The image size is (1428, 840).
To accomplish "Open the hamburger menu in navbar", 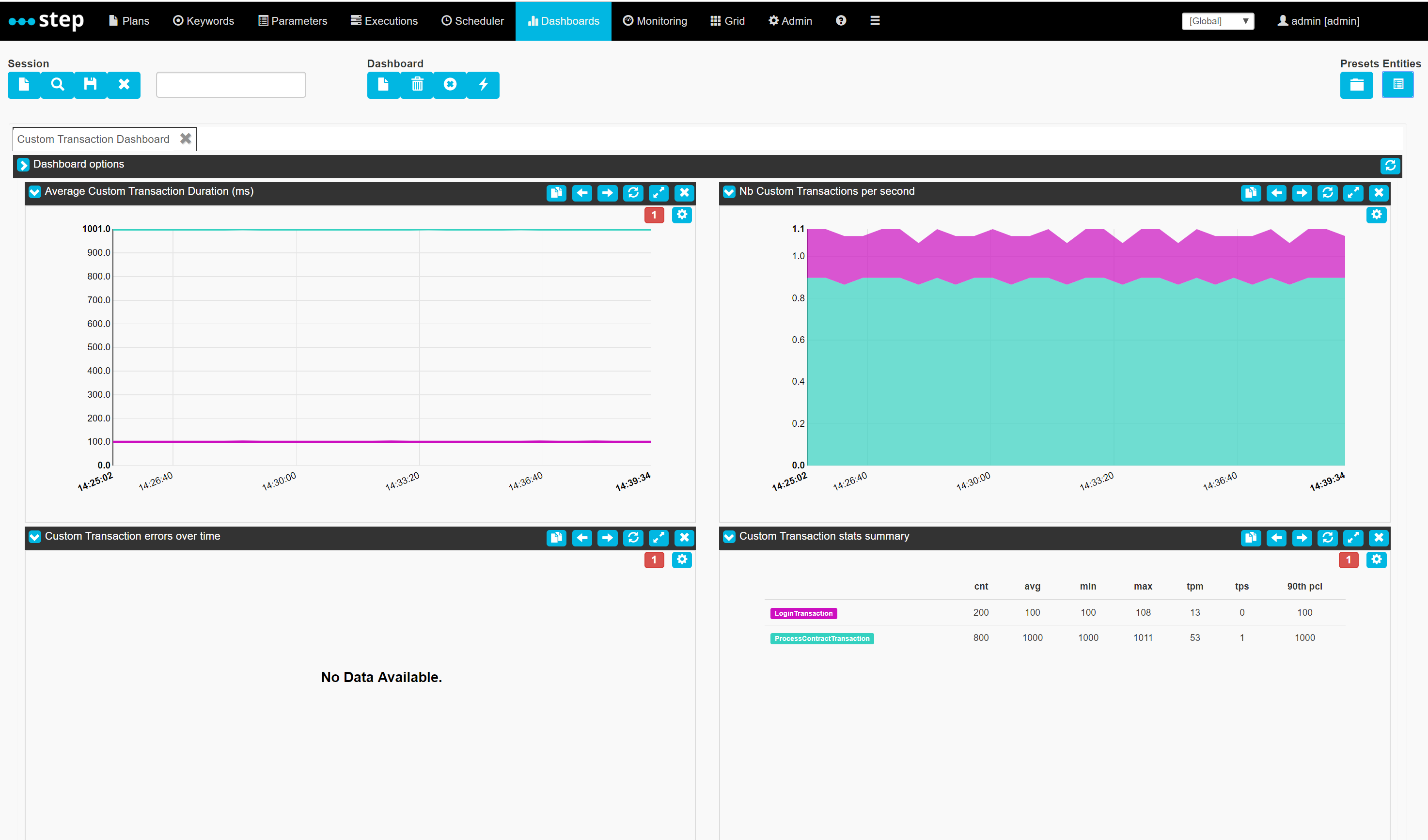I will 875,21.
